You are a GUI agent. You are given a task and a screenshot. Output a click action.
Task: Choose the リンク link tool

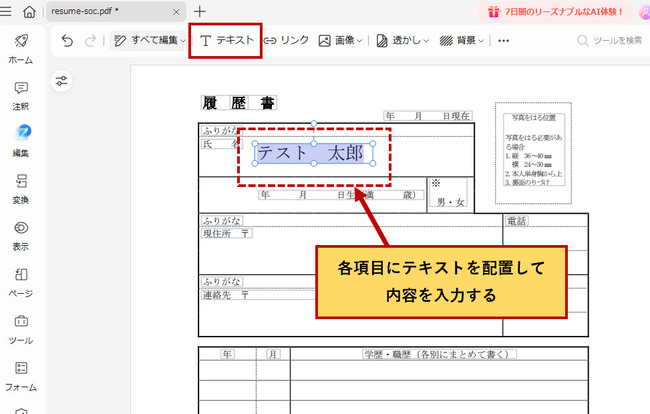(x=286, y=40)
